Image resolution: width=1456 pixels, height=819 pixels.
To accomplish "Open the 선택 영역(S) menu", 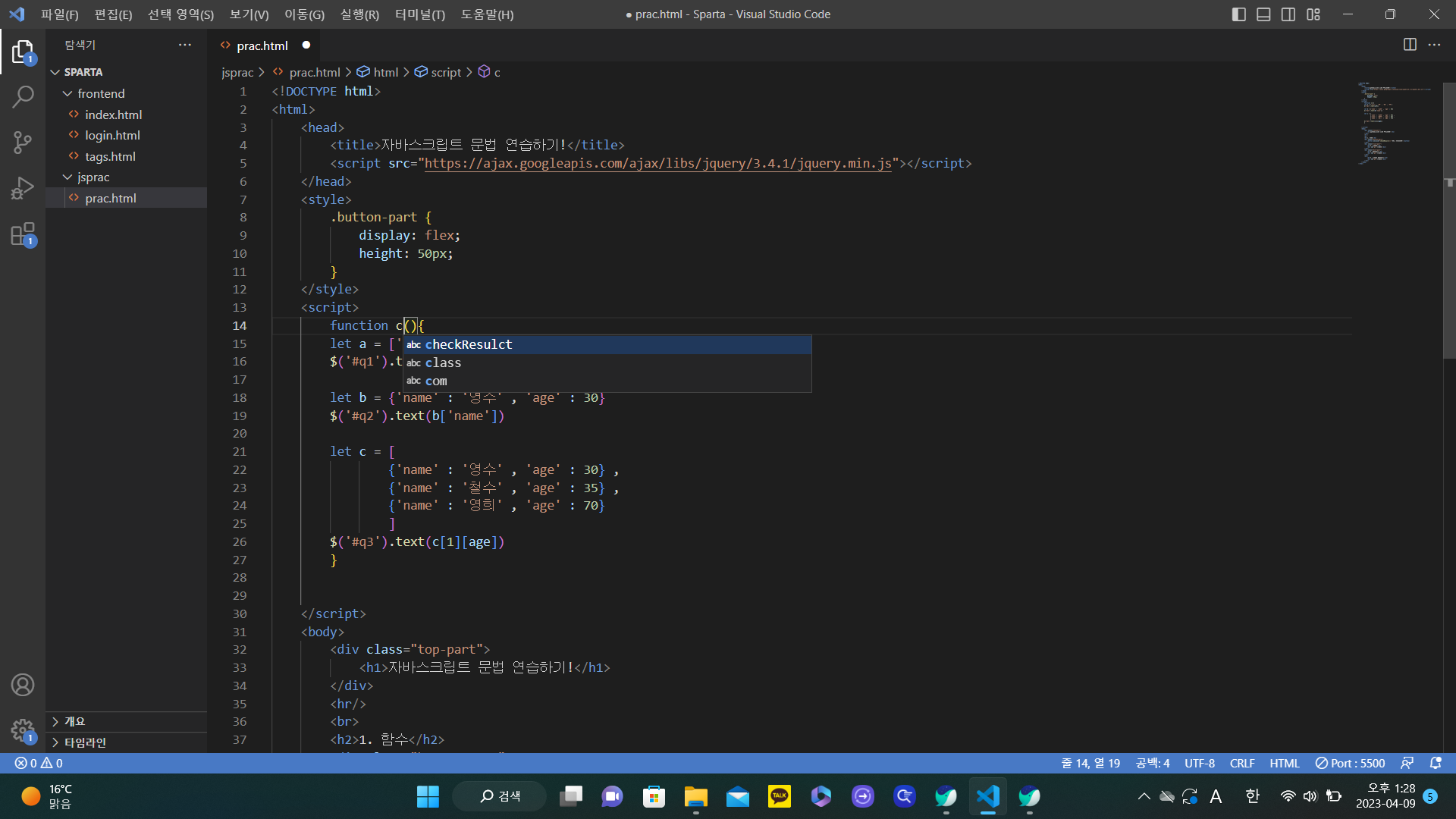I will pos(180,14).
